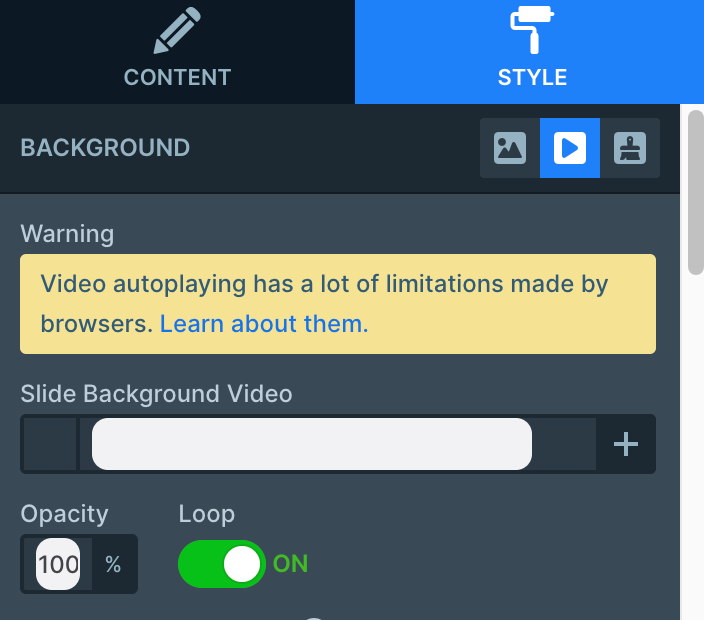Click the vertical scrollbar thumb
Image resolution: width=704 pixels, height=620 pixels.
pos(695,190)
